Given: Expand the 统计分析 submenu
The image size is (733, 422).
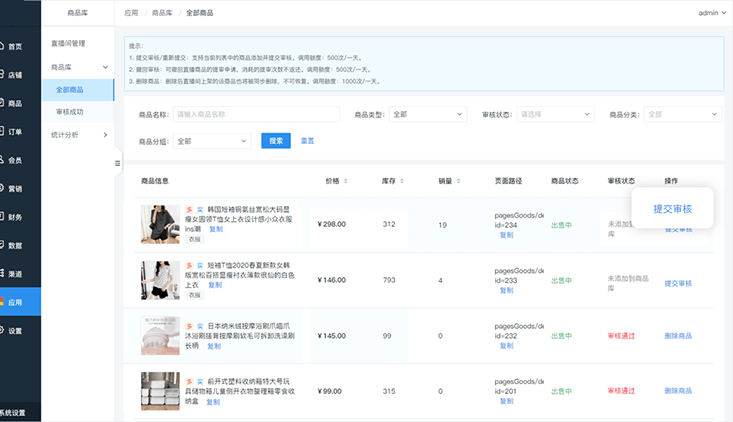Looking at the screenshot, I should tap(80, 134).
